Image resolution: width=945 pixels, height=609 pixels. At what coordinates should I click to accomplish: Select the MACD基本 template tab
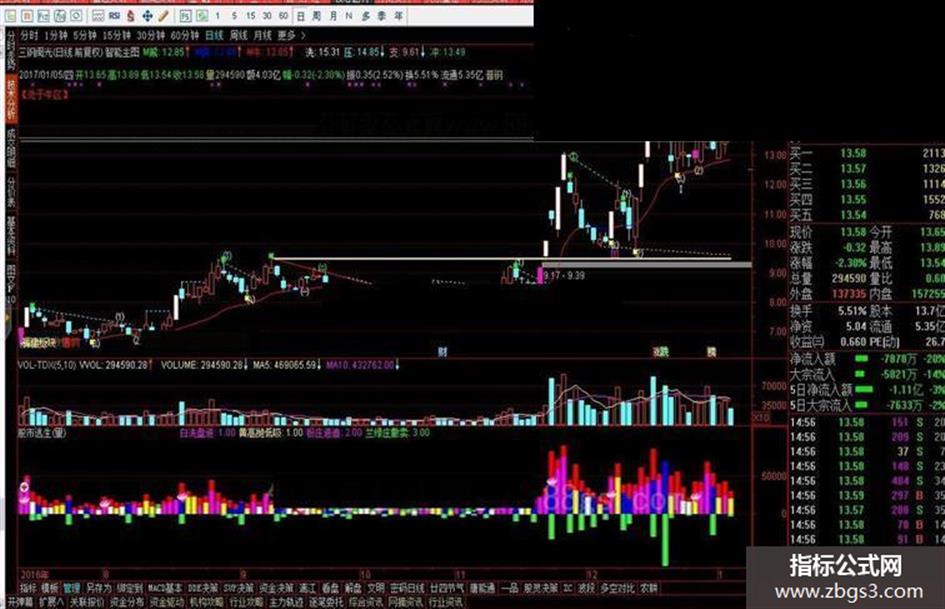coord(165,588)
